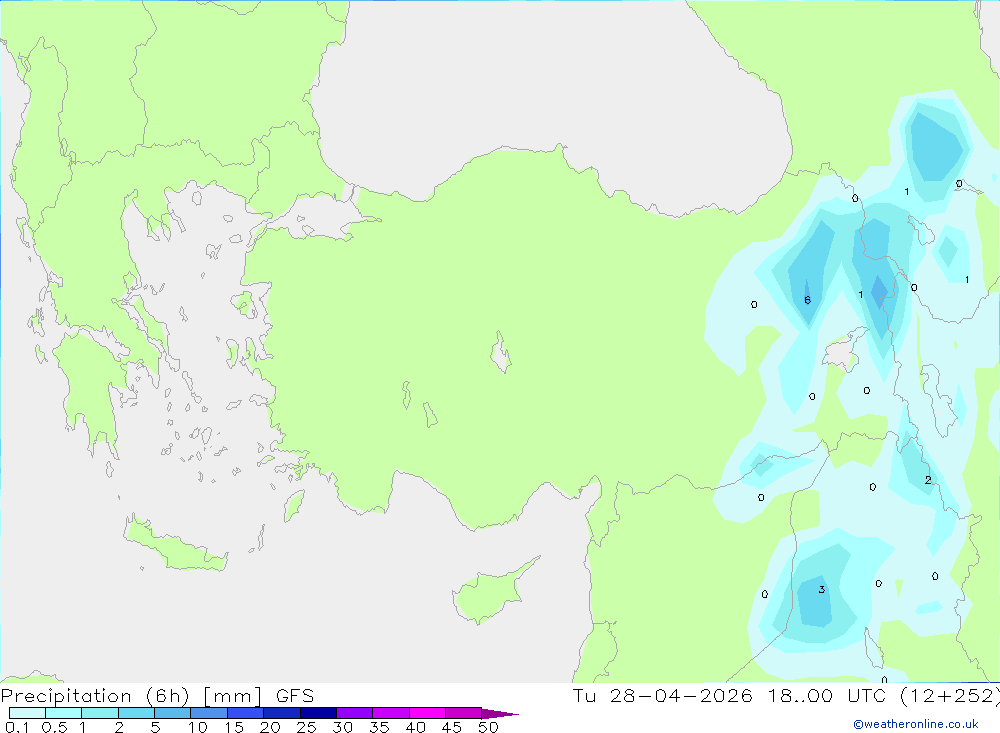Viewport: 1000px width, 733px height.
Task: Click legend label '25'
Action: [306, 727]
